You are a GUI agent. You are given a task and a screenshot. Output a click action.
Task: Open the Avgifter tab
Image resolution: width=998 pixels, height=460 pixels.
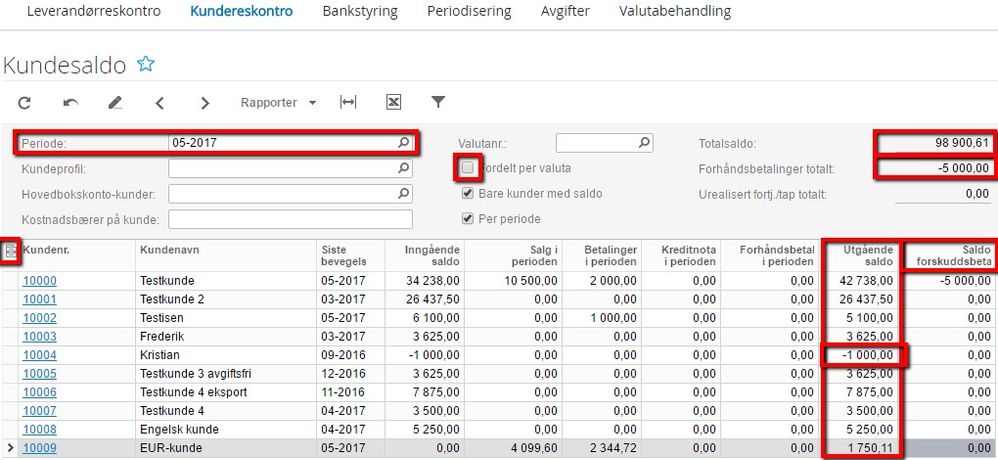point(565,11)
